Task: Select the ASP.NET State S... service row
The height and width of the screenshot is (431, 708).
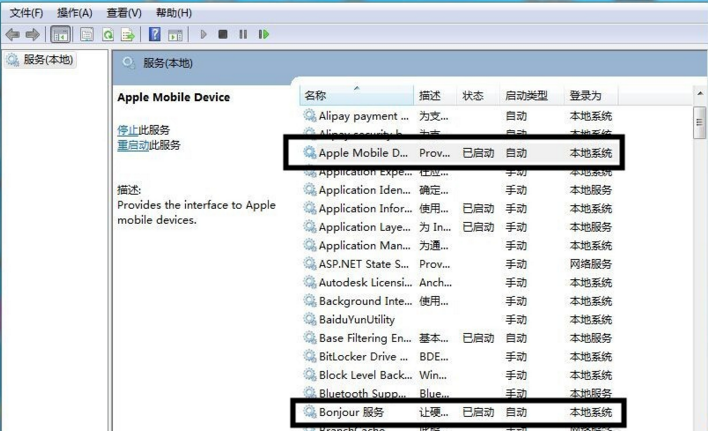Action: pos(457,264)
